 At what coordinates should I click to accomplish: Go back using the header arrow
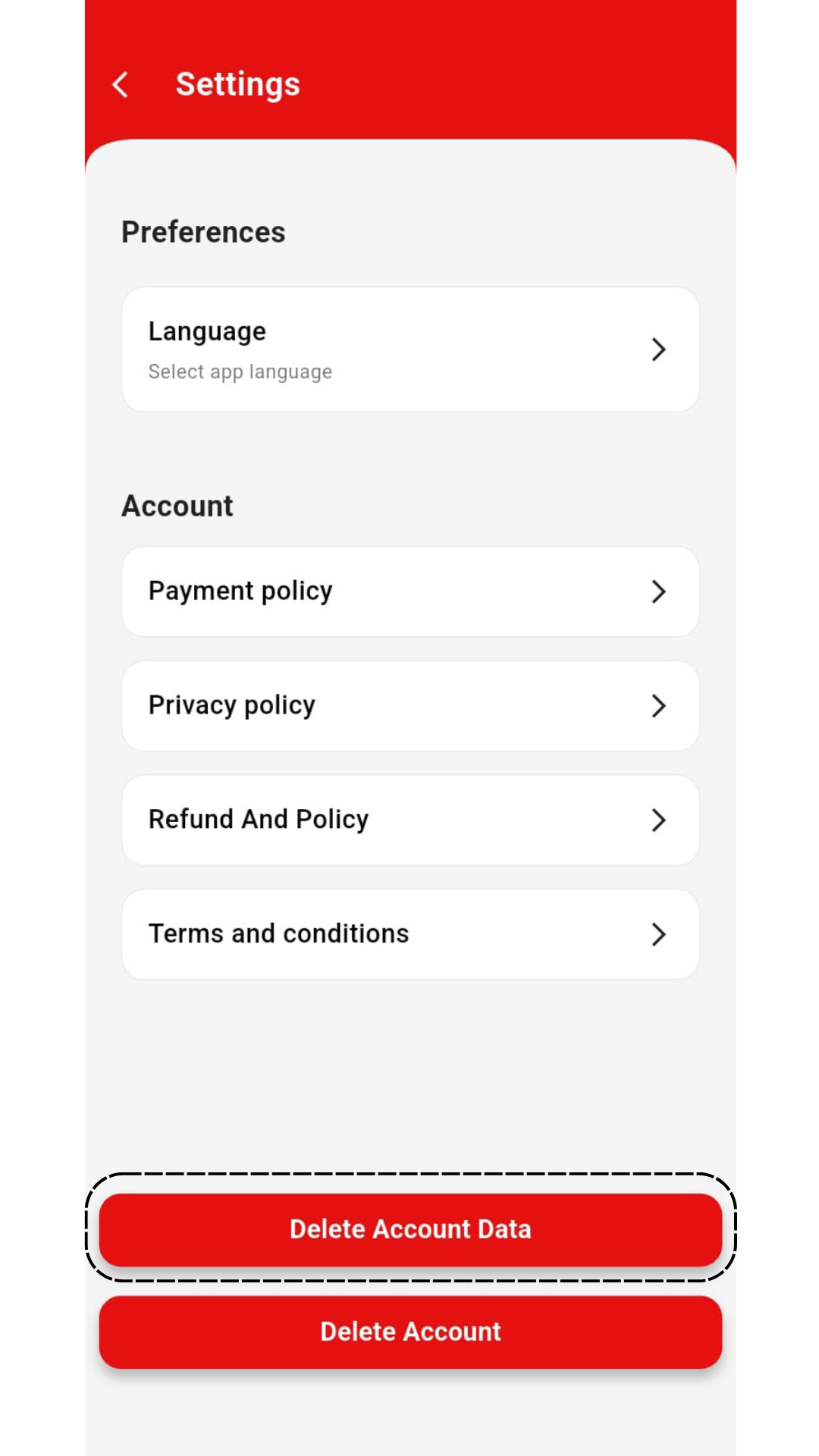[120, 84]
